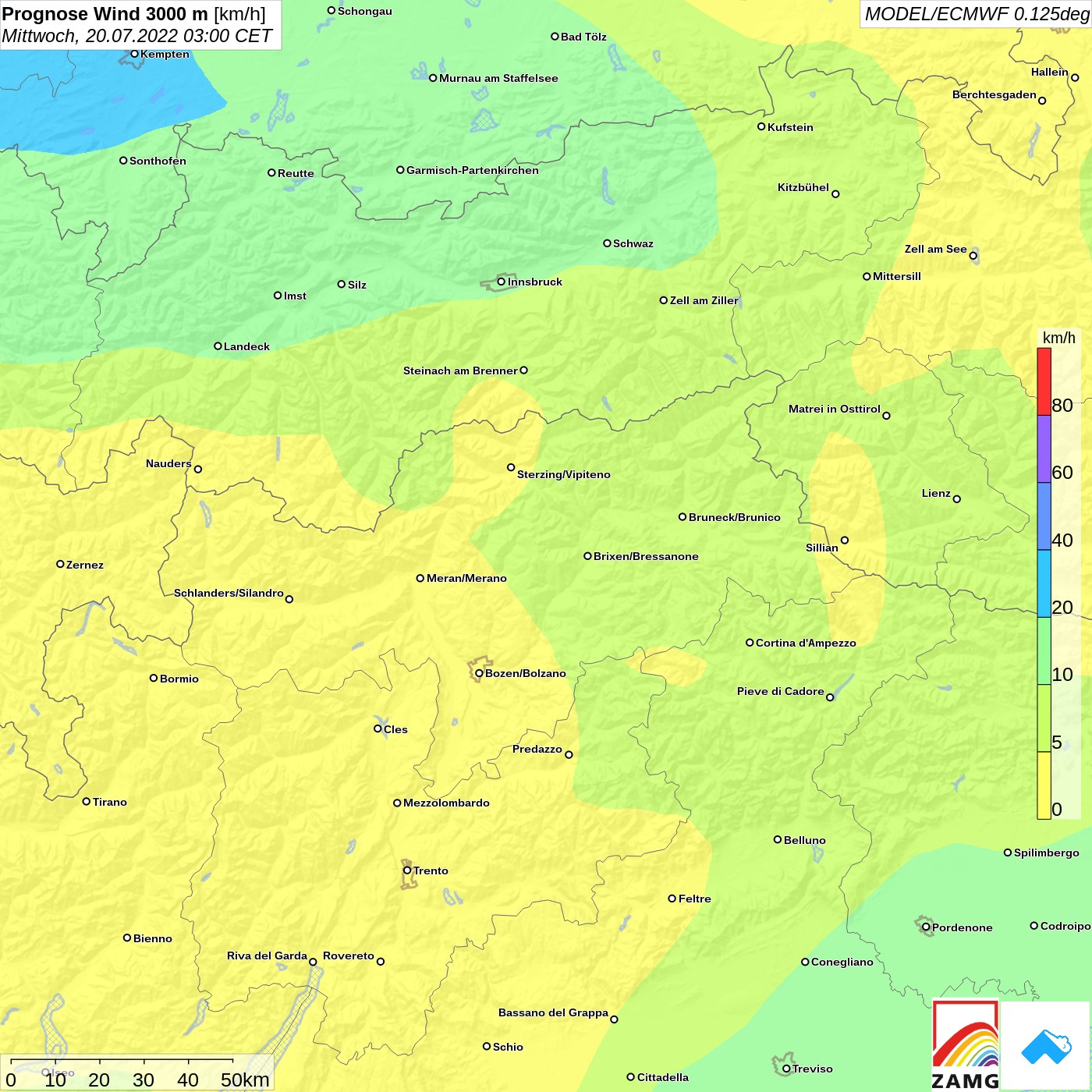Viewport: 1092px width, 1092px height.
Task: Select the purple 60 km/h legend swatch
Action: (1044, 449)
